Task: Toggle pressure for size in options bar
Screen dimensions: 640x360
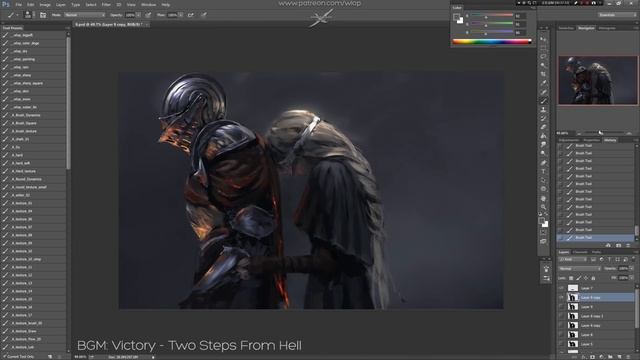Action: coord(204,15)
